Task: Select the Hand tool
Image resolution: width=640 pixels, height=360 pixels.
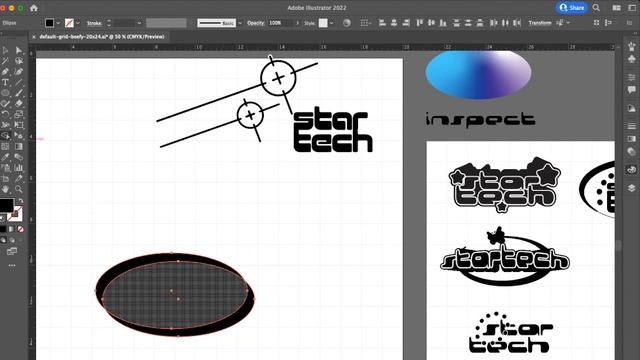Action: (5, 189)
